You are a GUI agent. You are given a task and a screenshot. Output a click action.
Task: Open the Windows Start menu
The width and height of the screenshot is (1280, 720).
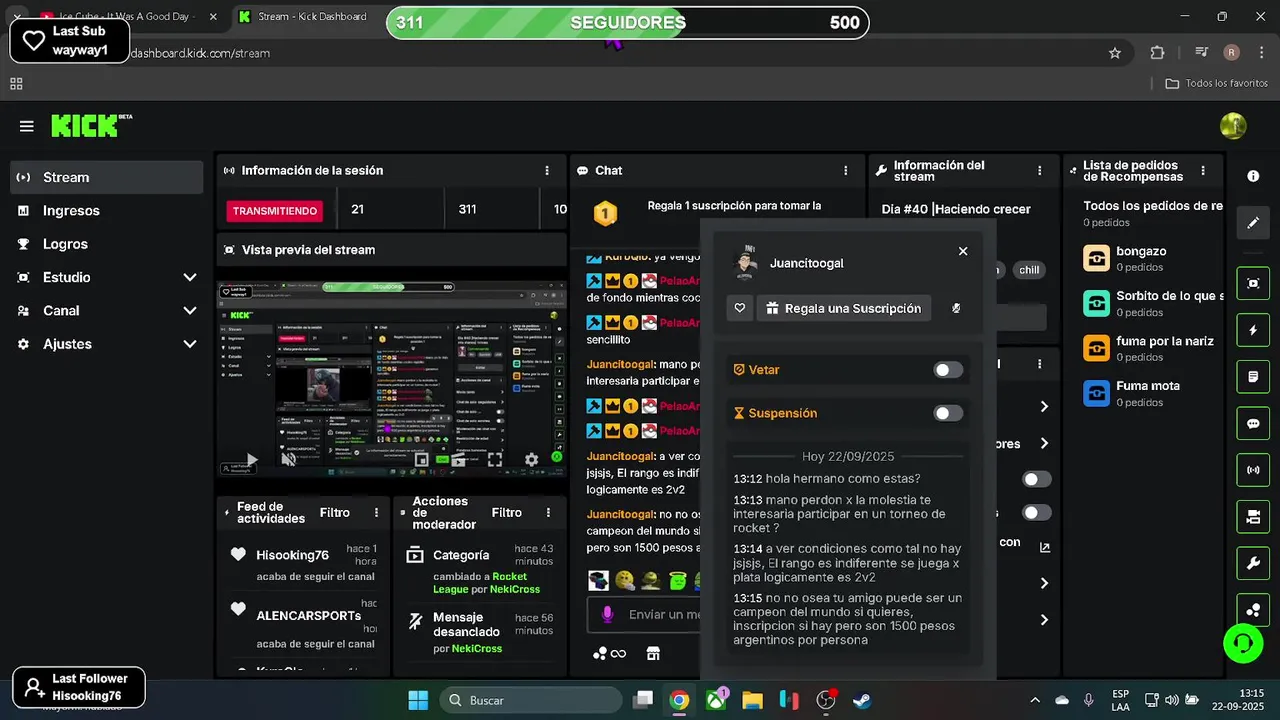(x=418, y=700)
